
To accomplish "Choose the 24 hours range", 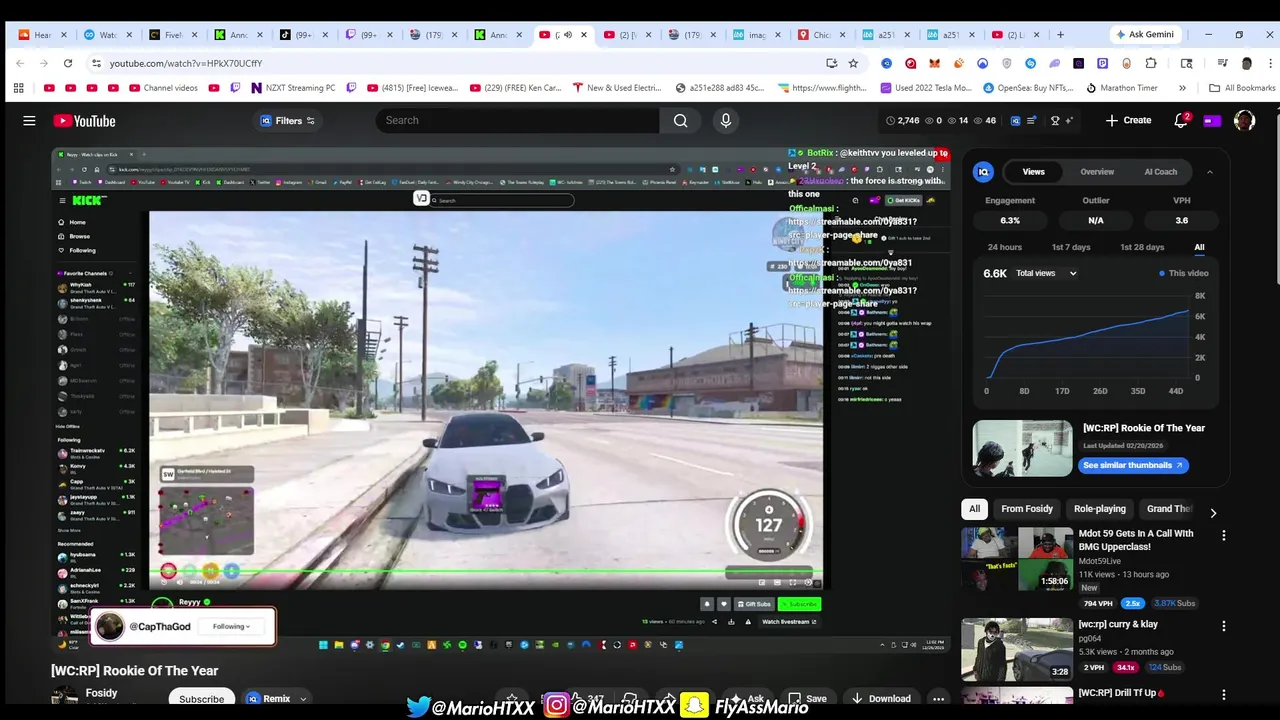I will click(1004, 247).
